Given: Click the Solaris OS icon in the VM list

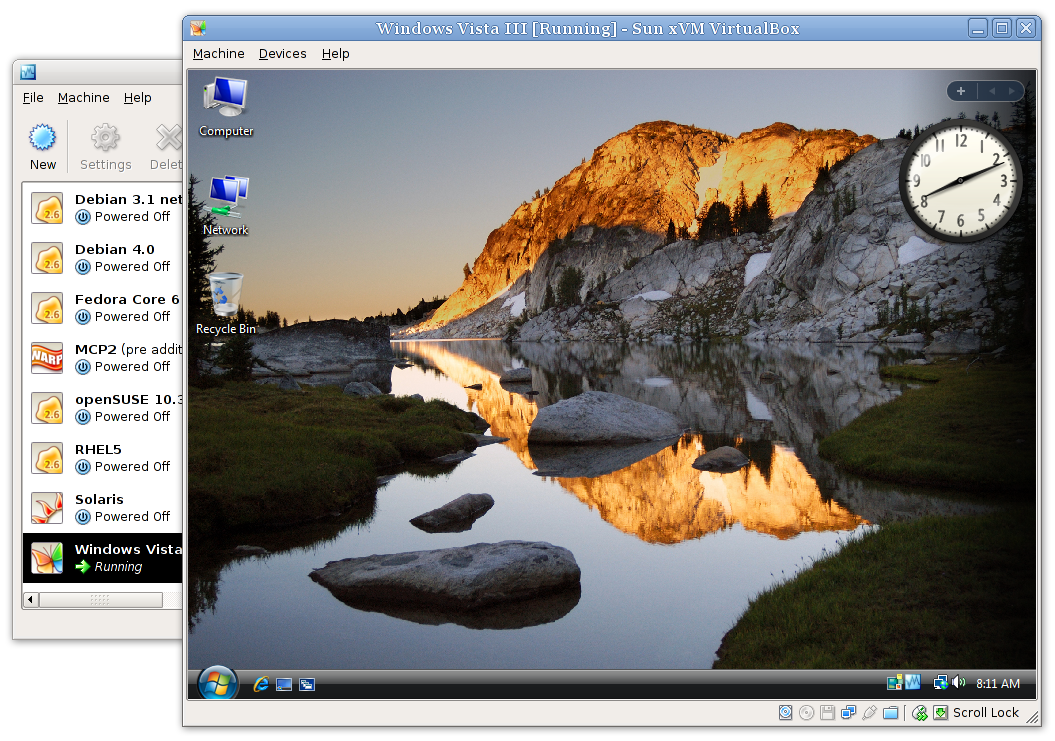Looking at the screenshot, I should point(47,508).
